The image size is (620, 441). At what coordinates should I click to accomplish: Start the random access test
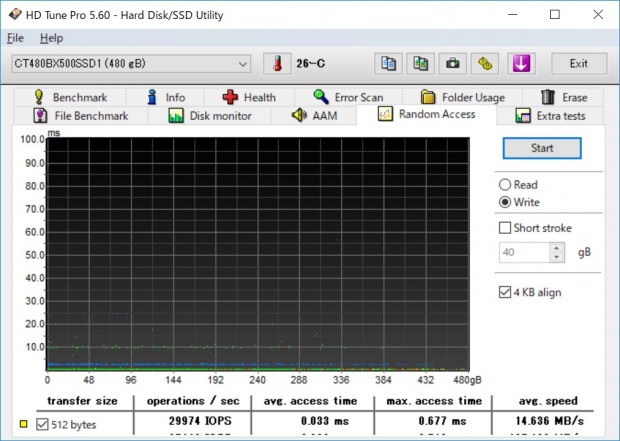click(x=542, y=148)
